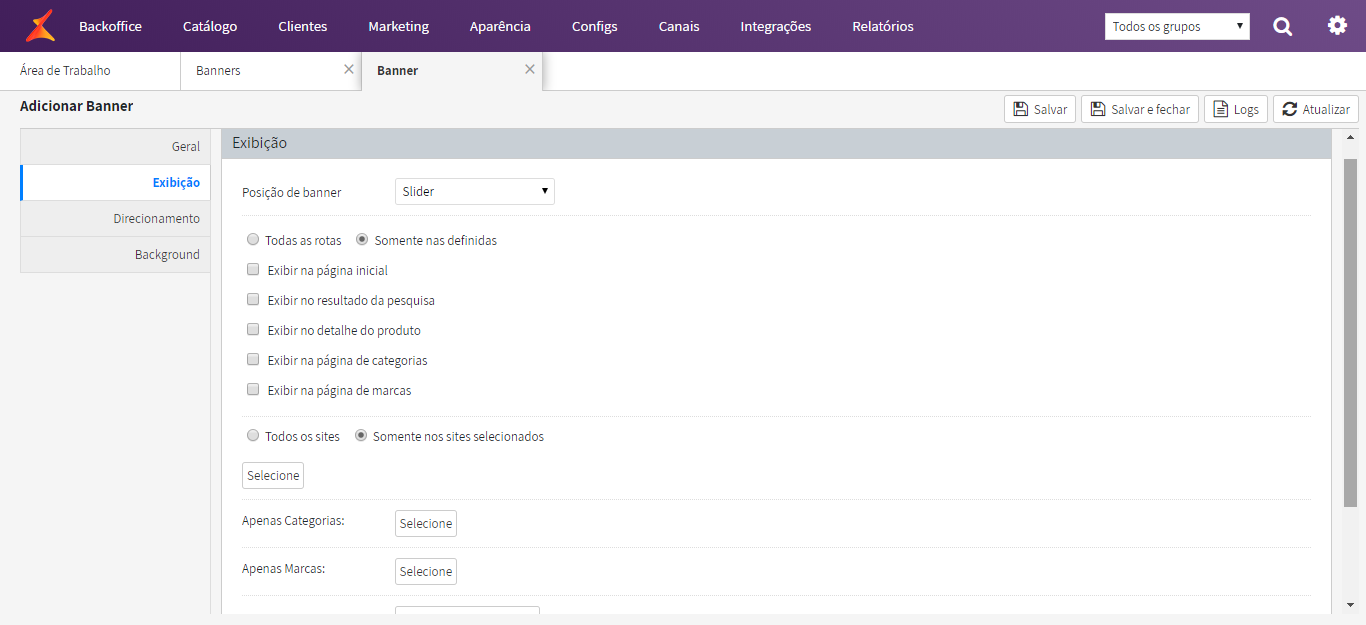
Task: Go to the Geral section
Action: coord(115,146)
